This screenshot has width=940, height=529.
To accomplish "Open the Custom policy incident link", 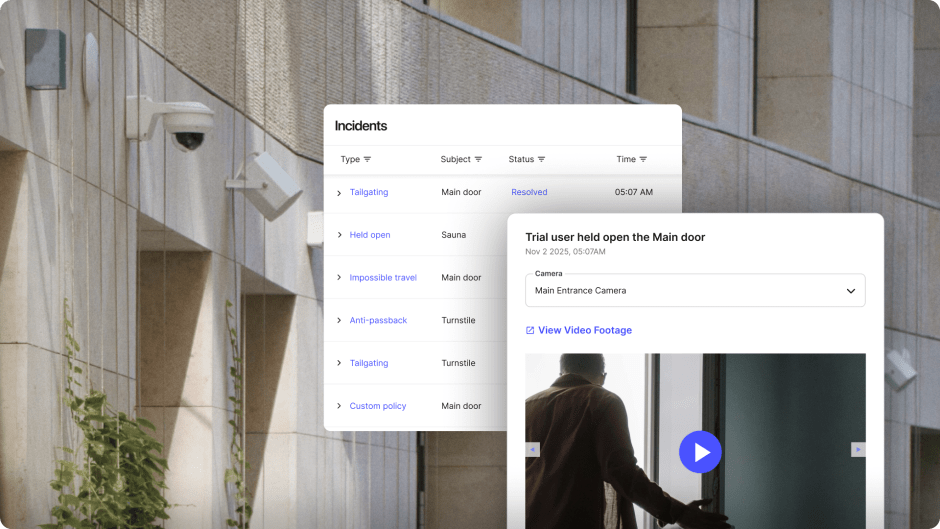I will click(x=378, y=406).
